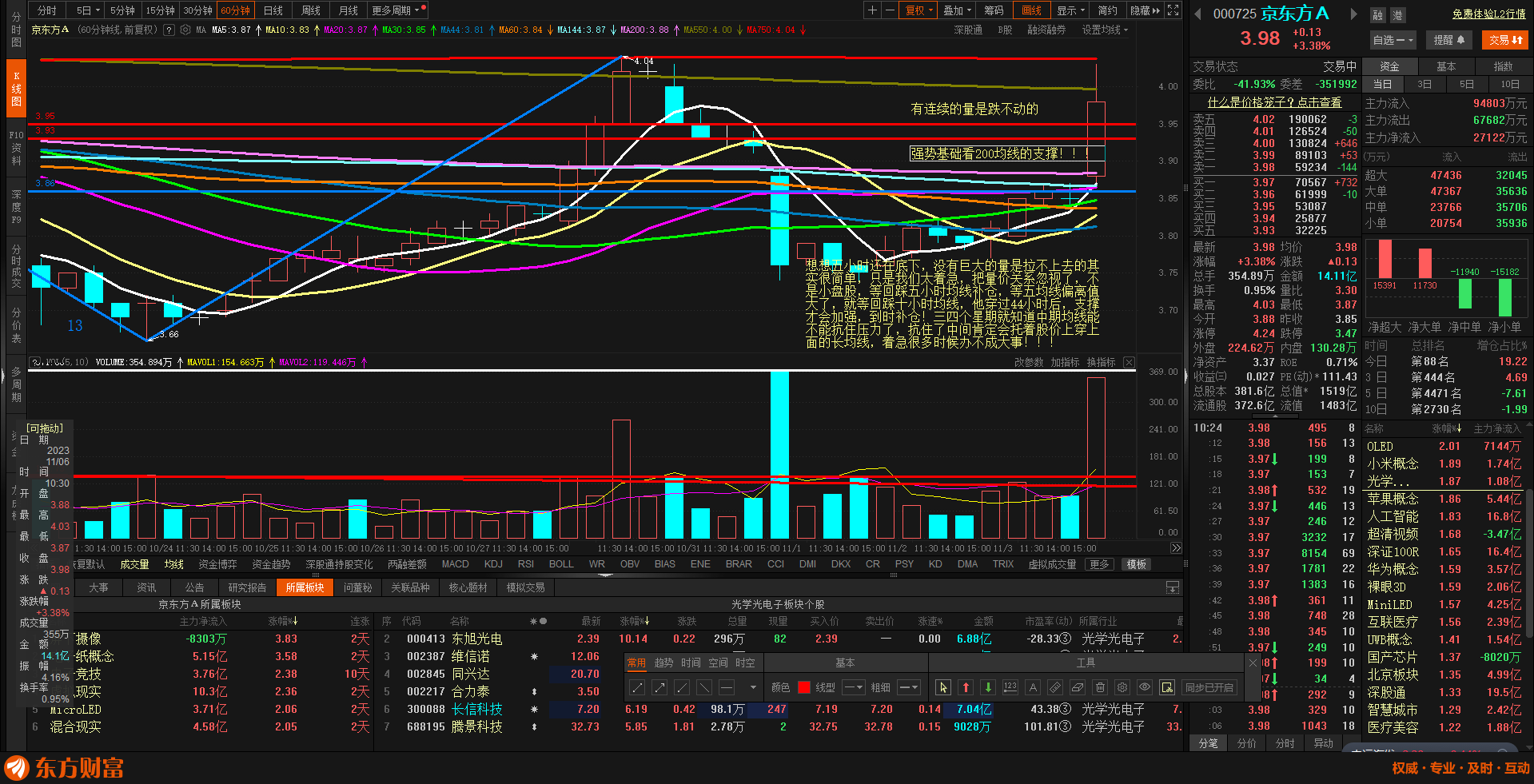1534x784 pixels.
Task: Switch to the 日线 daily chart tab
Action: click(x=273, y=10)
